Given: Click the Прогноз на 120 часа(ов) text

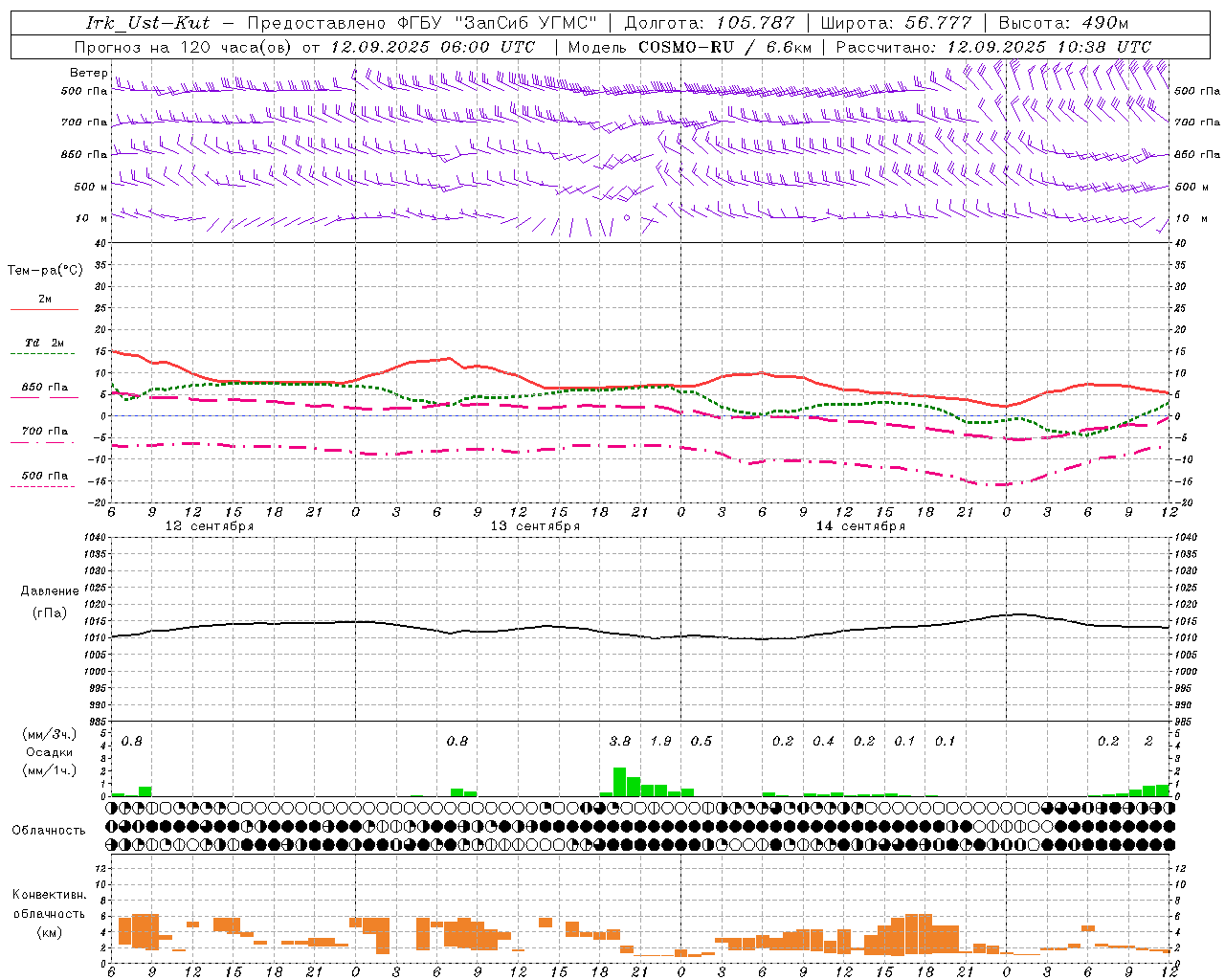Looking at the screenshot, I should [185, 47].
